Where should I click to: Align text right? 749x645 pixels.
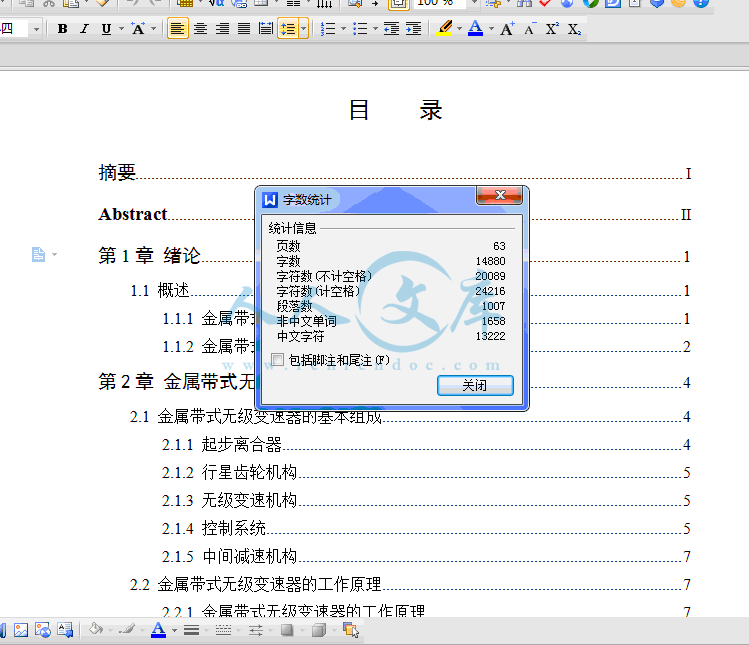pyautogui.click(x=222, y=29)
